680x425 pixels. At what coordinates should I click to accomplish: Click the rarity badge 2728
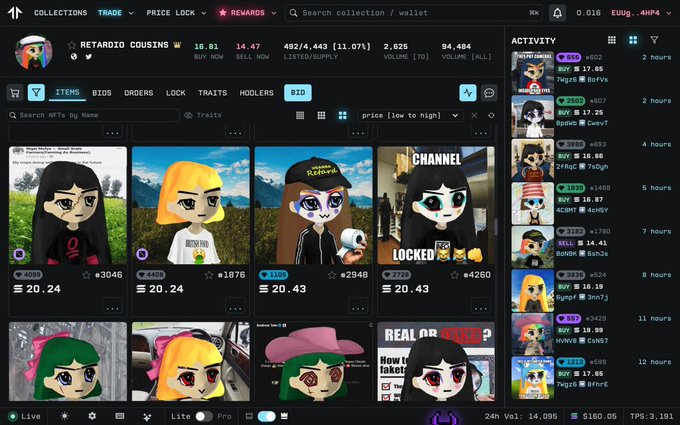[396, 275]
